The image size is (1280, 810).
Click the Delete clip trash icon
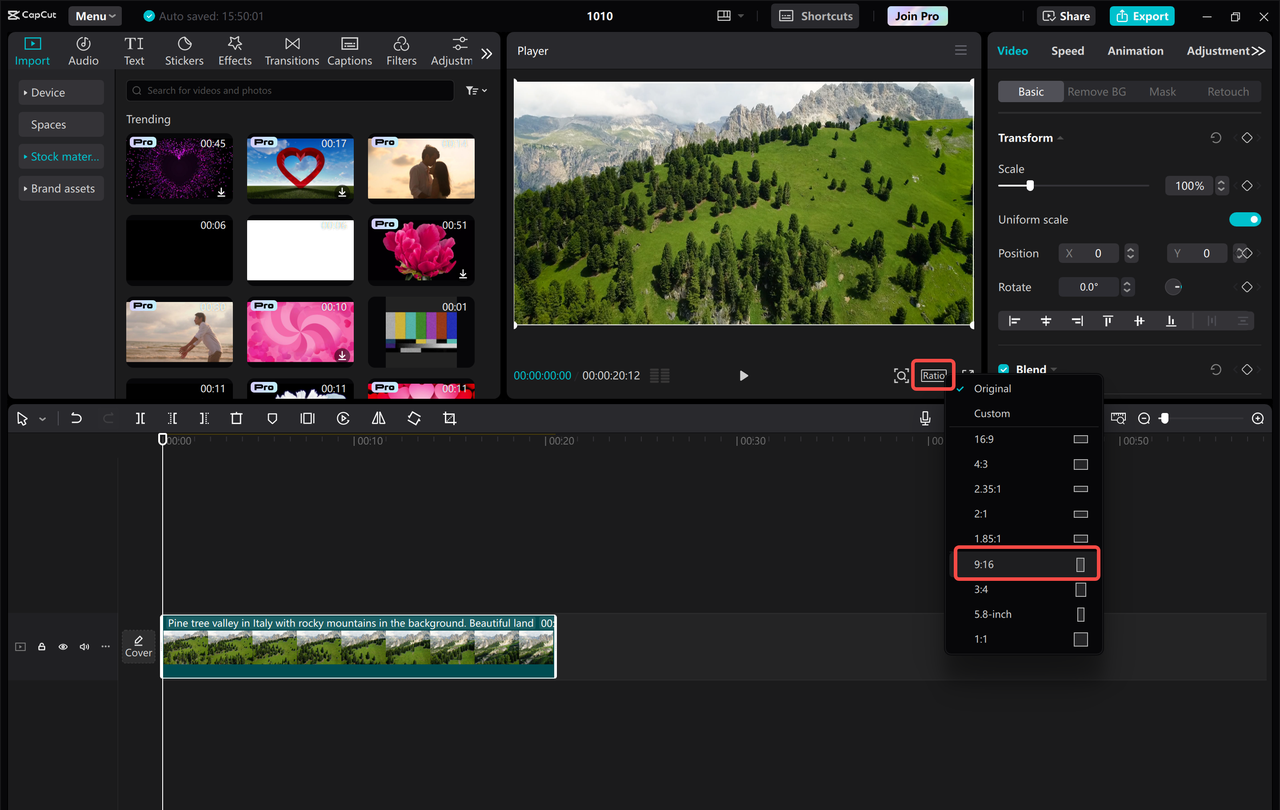point(236,418)
